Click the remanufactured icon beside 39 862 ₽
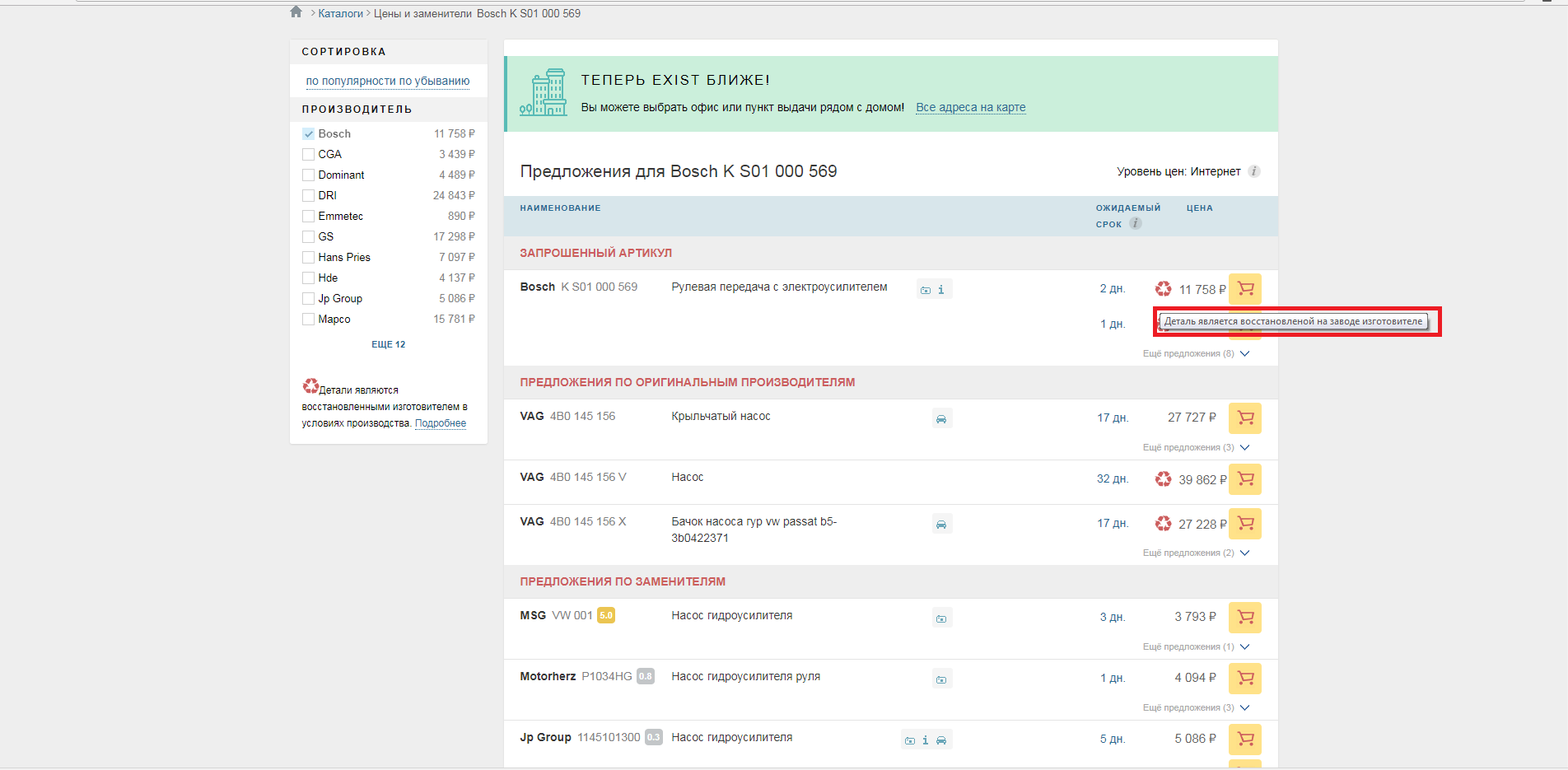This screenshot has width=1568, height=770. (x=1163, y=479)
